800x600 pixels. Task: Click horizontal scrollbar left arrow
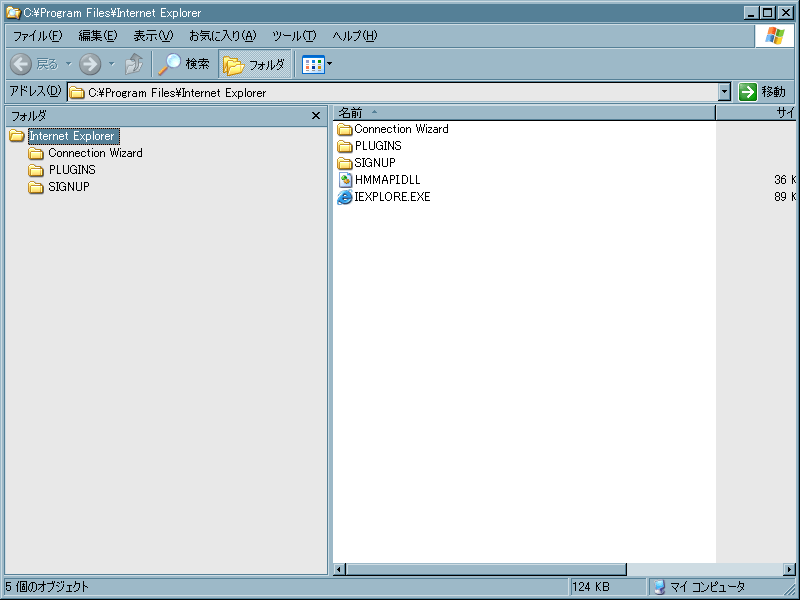[339, 569]
